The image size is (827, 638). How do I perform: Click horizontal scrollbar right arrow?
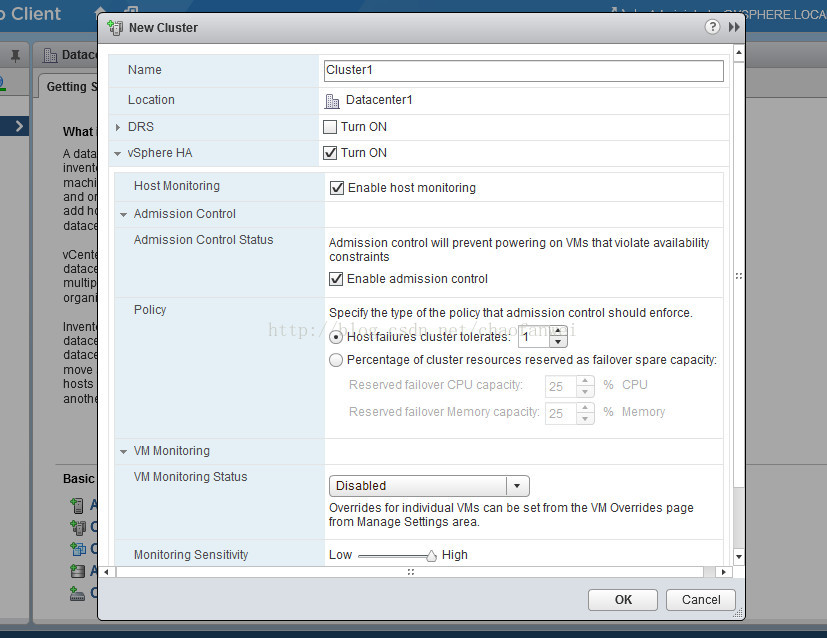click(x=723, y=572)
